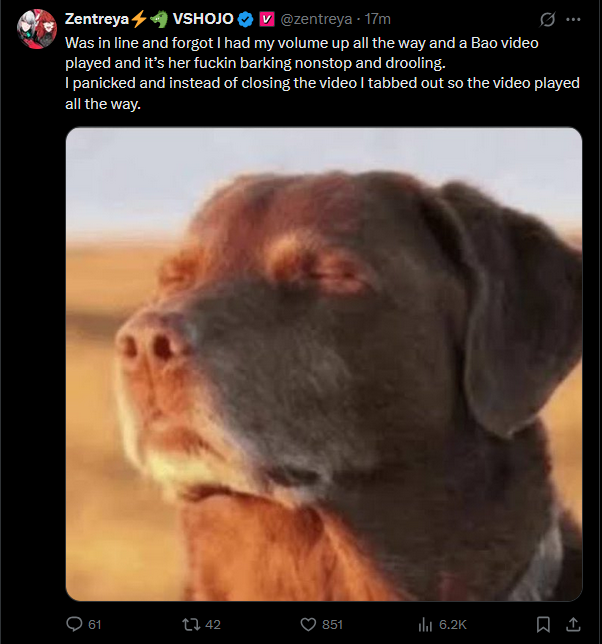Open the pink VShojo affiliate badge

(x=267, y=19)
